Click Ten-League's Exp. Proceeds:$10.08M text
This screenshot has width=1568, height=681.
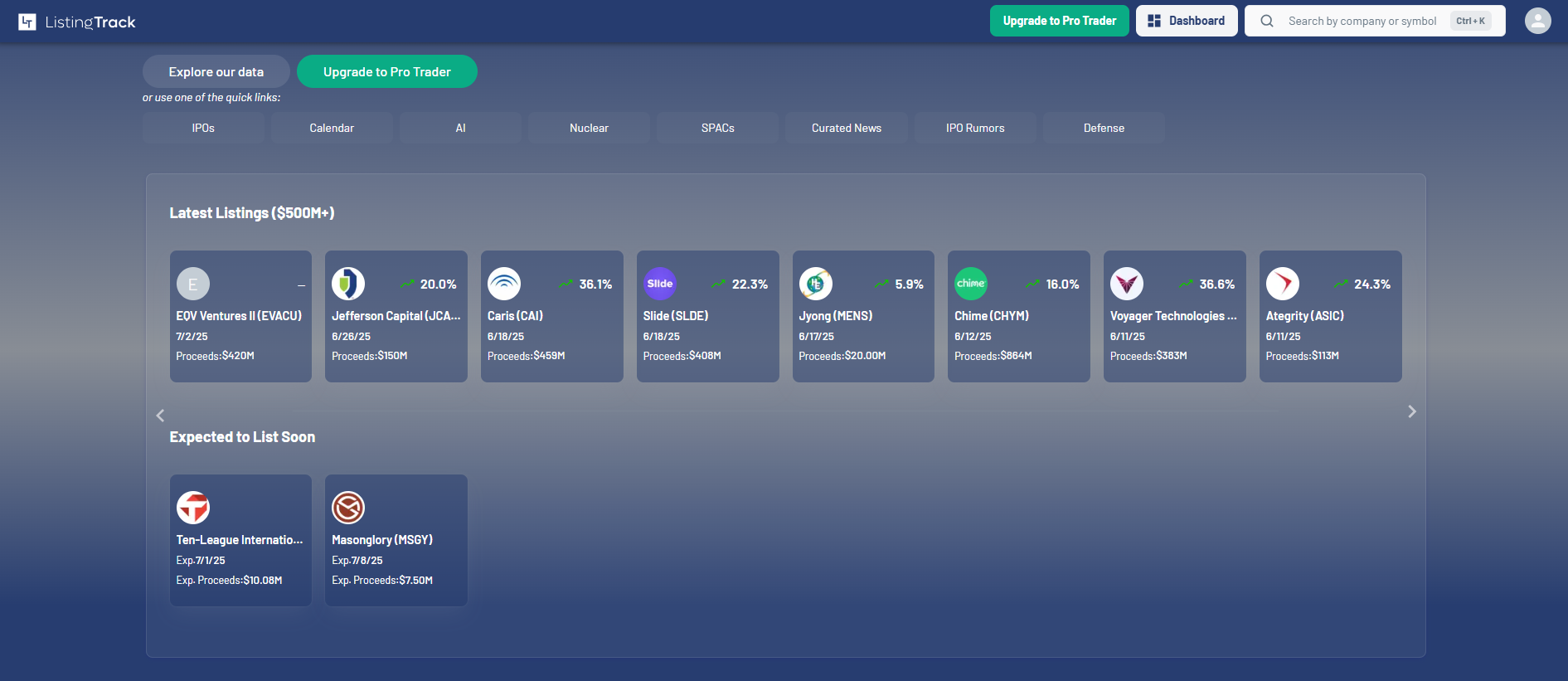(x=230, y=581)
